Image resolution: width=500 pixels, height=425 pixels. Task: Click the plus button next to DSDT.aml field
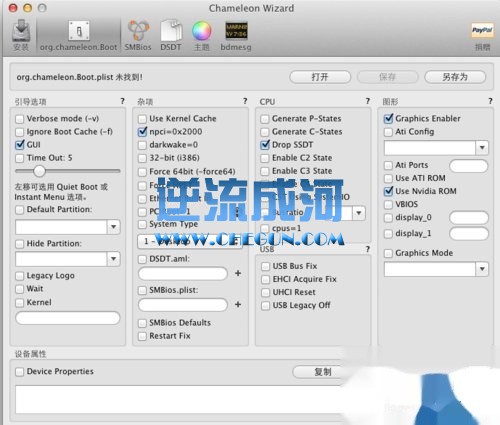pos(238,273)
